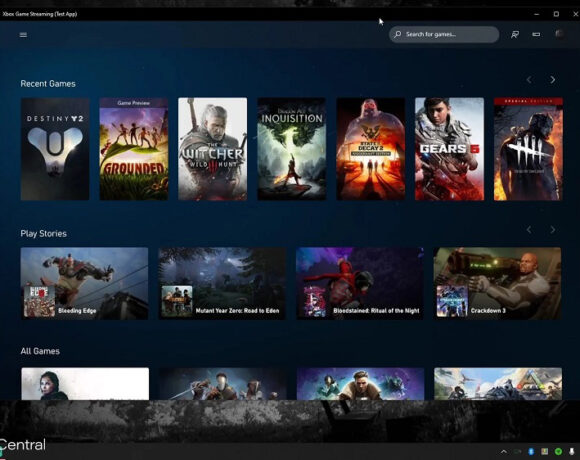
Task: Focus the Search for games field
Action: point(444,34)
